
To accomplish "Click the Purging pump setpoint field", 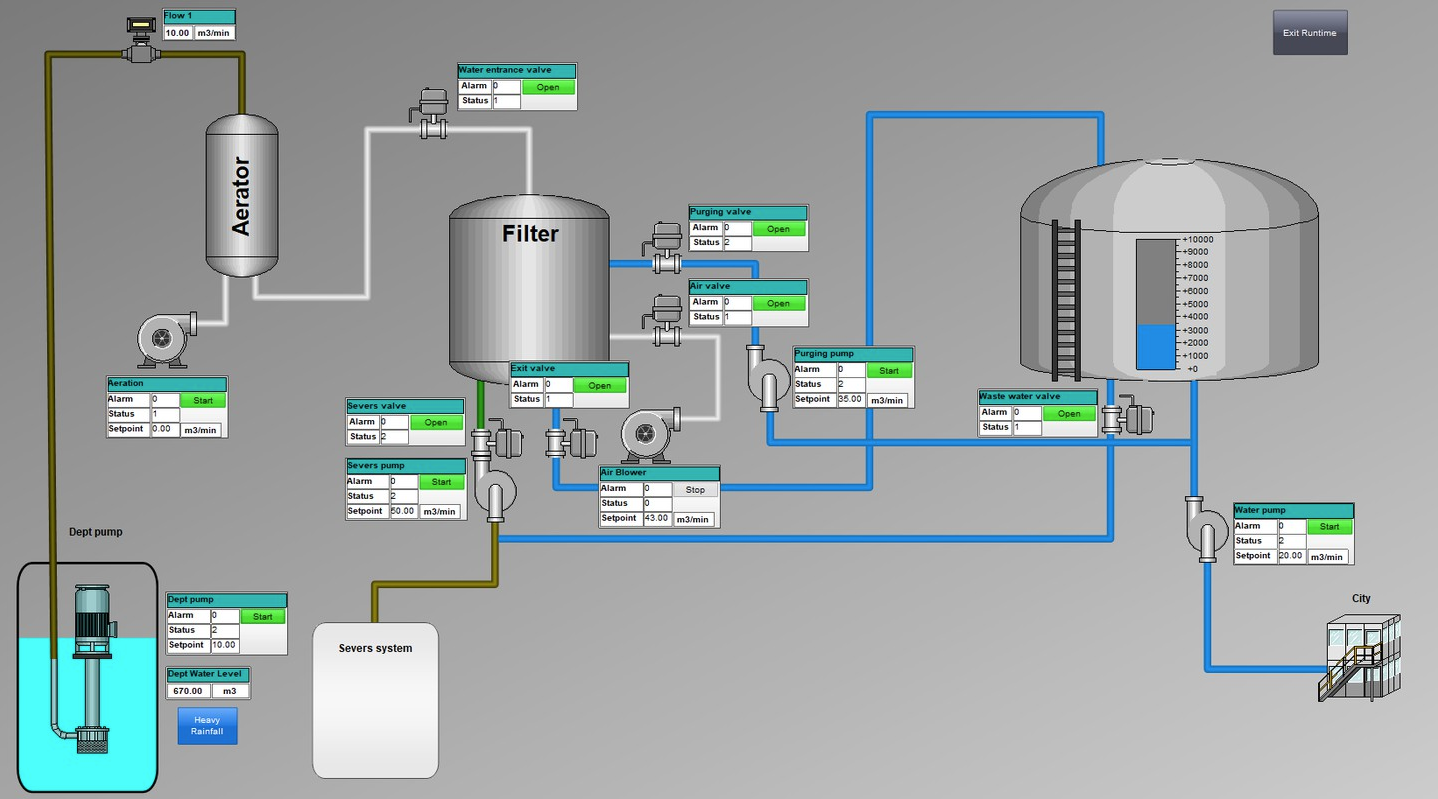I will pyautogui.click(x=851, y=399).
